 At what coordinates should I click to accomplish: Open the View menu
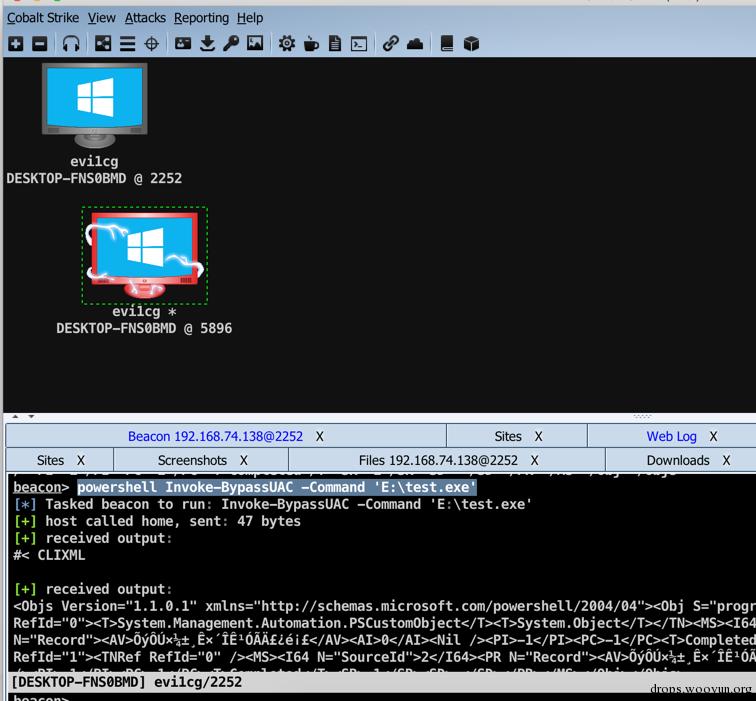pos(101,18)
